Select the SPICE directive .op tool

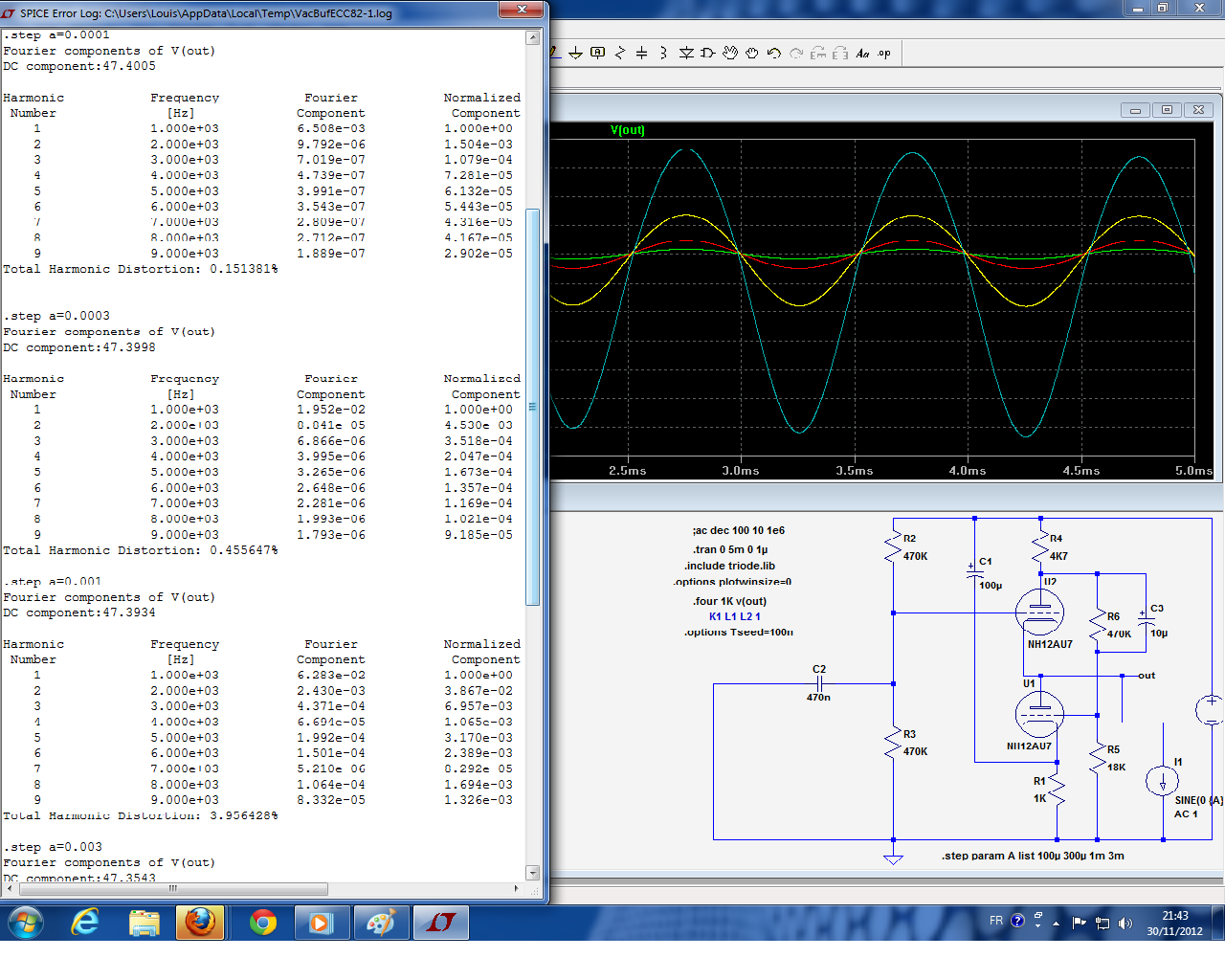pos(884,54)
